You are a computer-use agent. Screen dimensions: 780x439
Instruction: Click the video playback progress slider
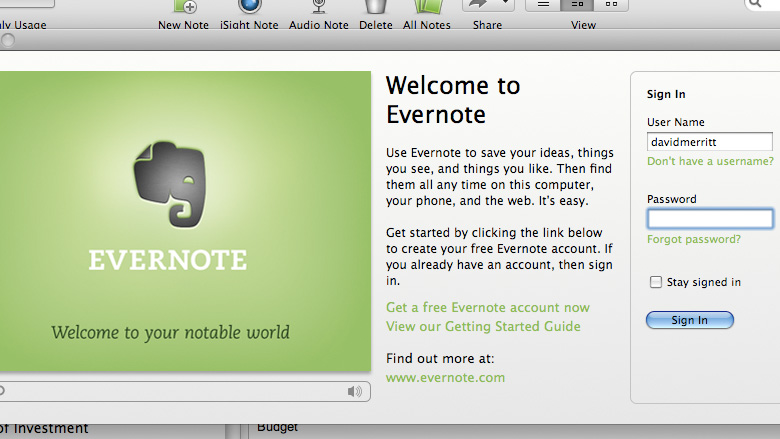tap(170, 391)
